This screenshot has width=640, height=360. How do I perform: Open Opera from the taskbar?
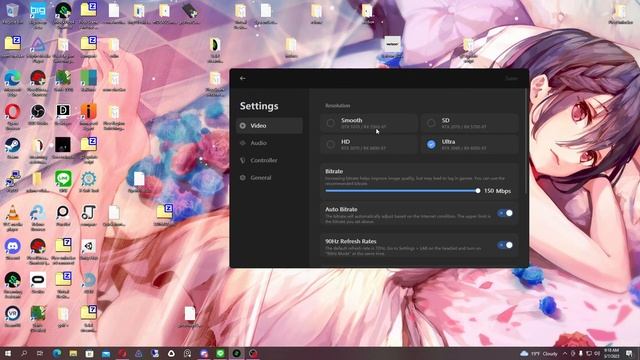coord(122,353)
